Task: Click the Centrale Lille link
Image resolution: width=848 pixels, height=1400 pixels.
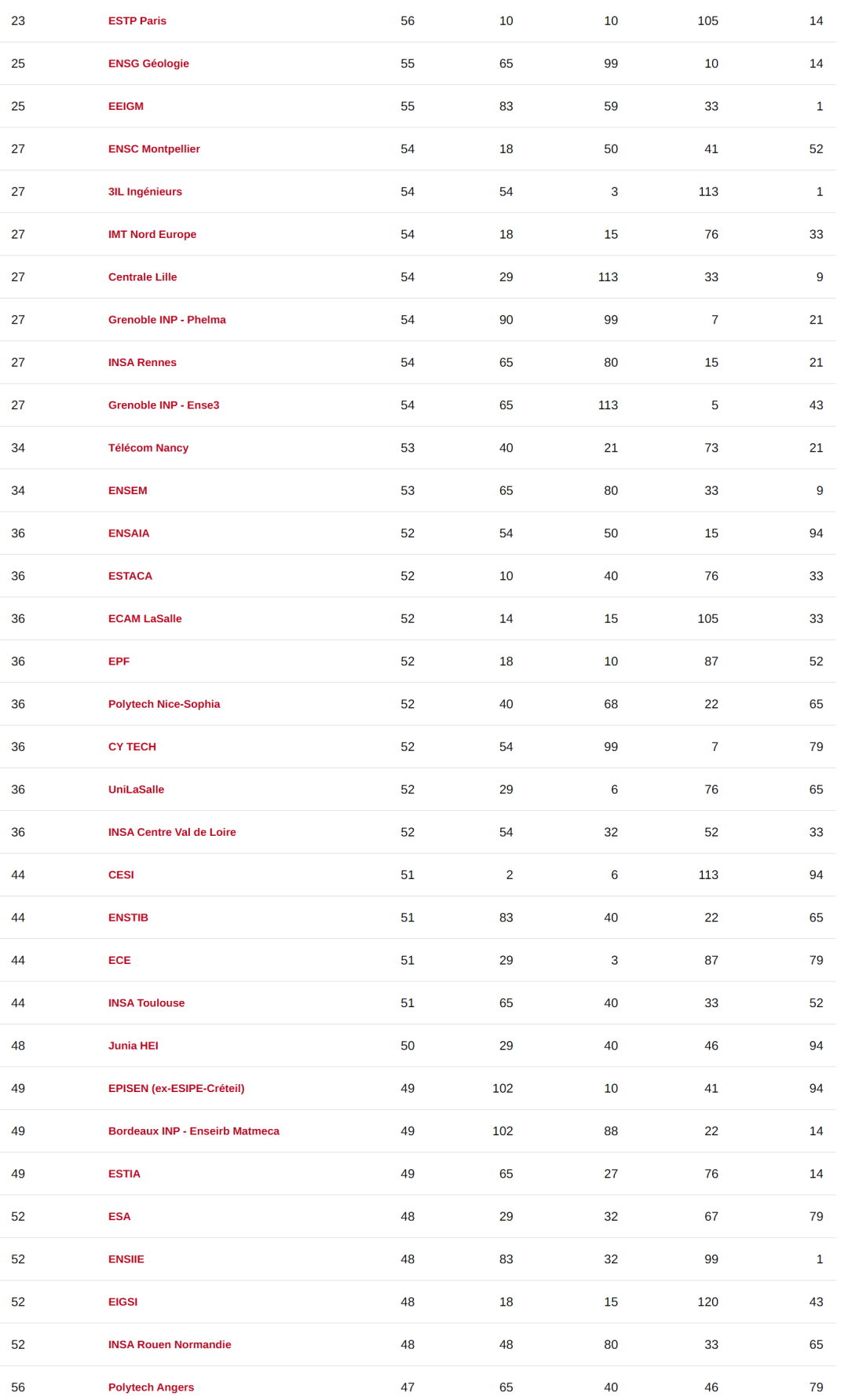Action: pos(143,277)
